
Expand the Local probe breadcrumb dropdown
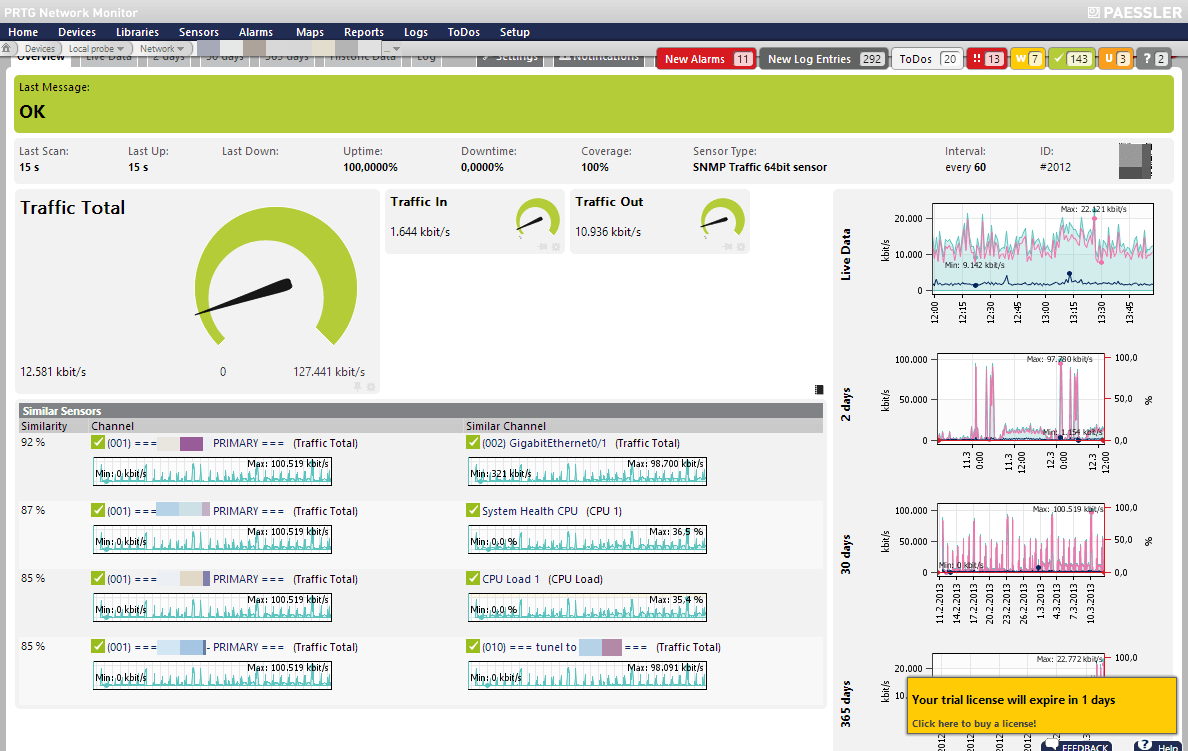[120, 49]
